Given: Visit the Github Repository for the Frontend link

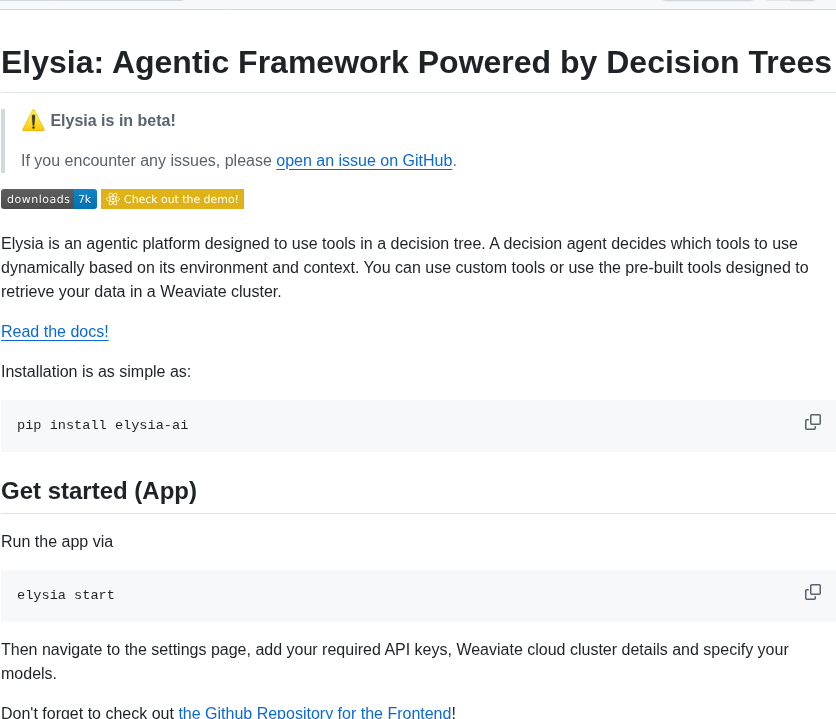Looking at the screenshot, I should click(x=315, y=712).
